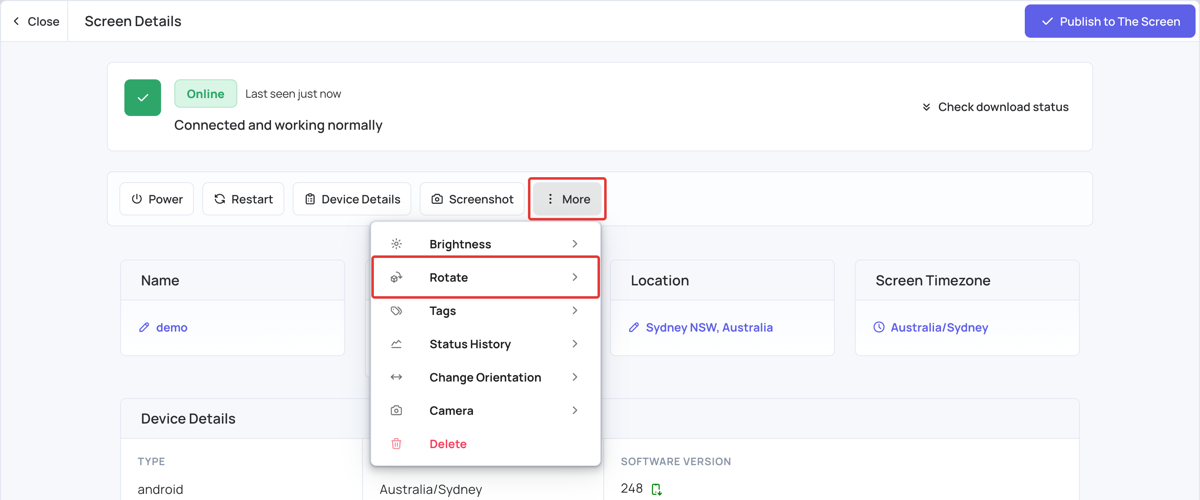Click Last seen just now text
Viewport: 1200px width, 500px height.
[x=293, y=93]
